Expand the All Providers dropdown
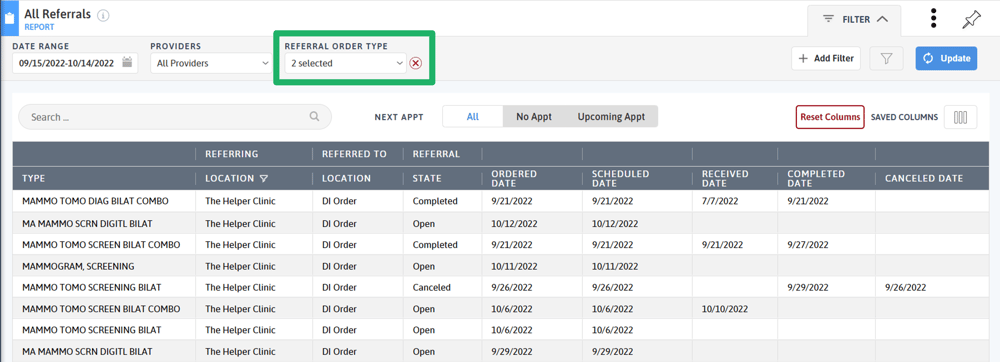Screen dimensions: 1000x362 (211, 63)
